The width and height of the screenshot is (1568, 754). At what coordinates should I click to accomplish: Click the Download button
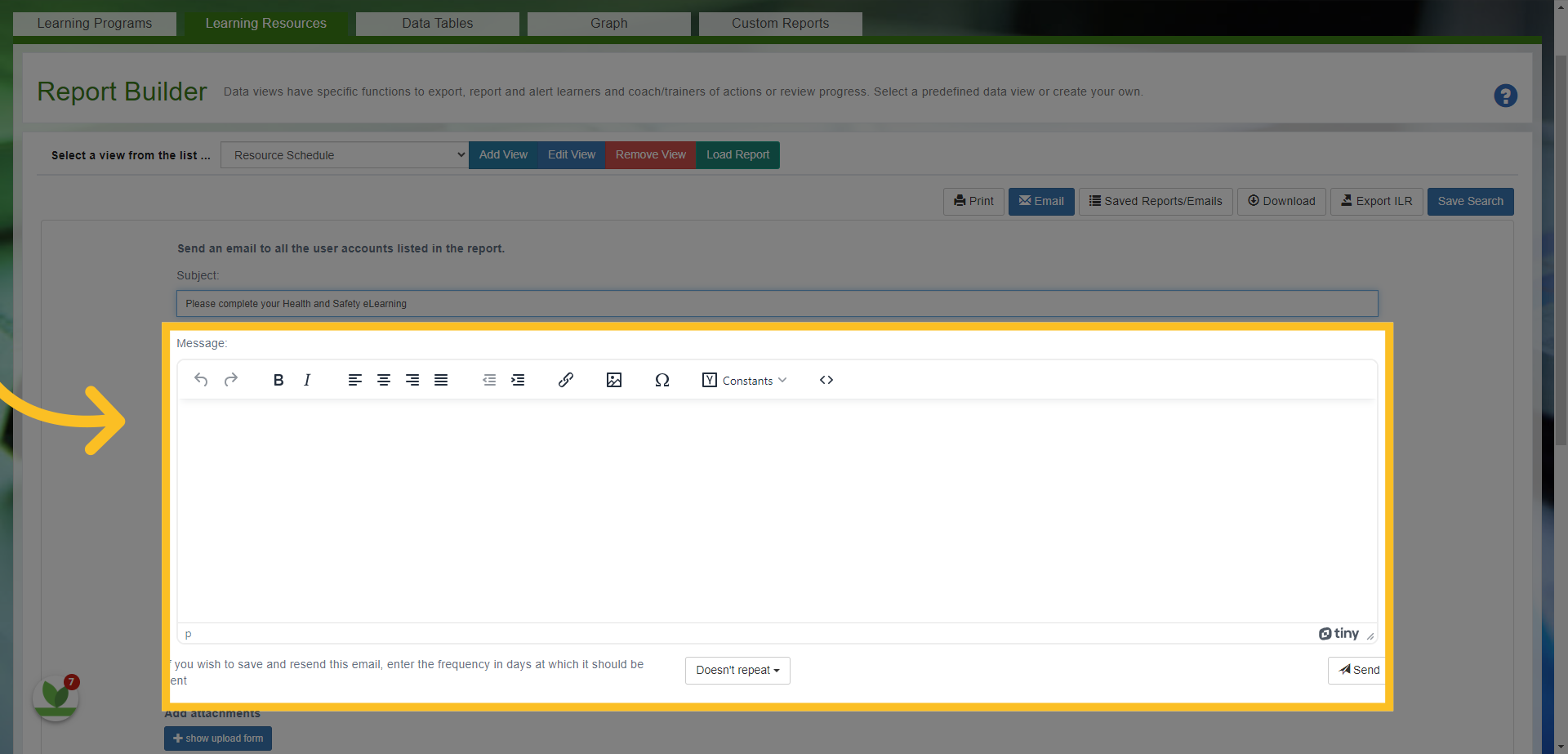(1281, 202)
